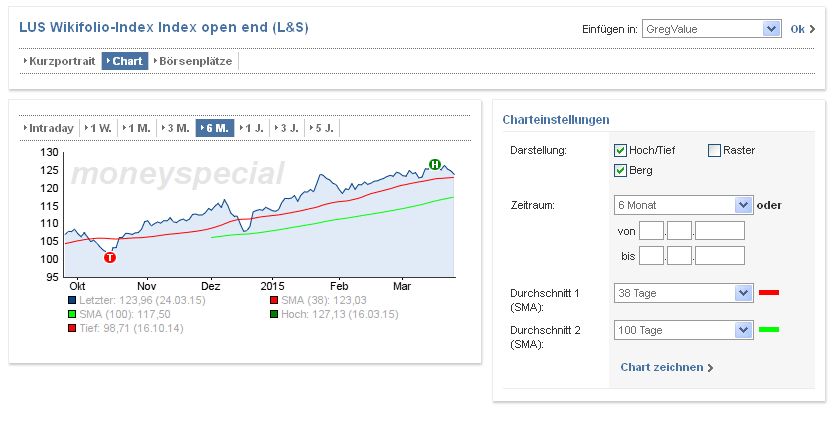Click the dark green Hoch legend square
Viewport: 836px width, 424px height.
tap(274, 314)
